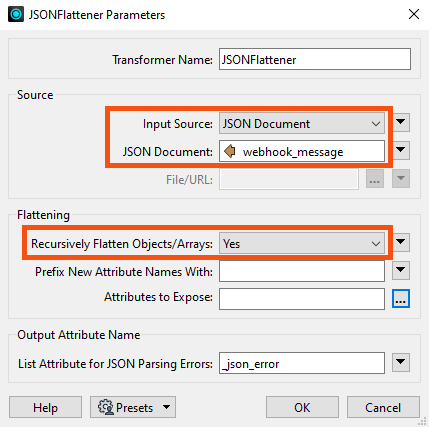Open the Recursively Flatten Objects/Arrays dropdown
The height and width of the screenshot is (427, 429).
302,243
